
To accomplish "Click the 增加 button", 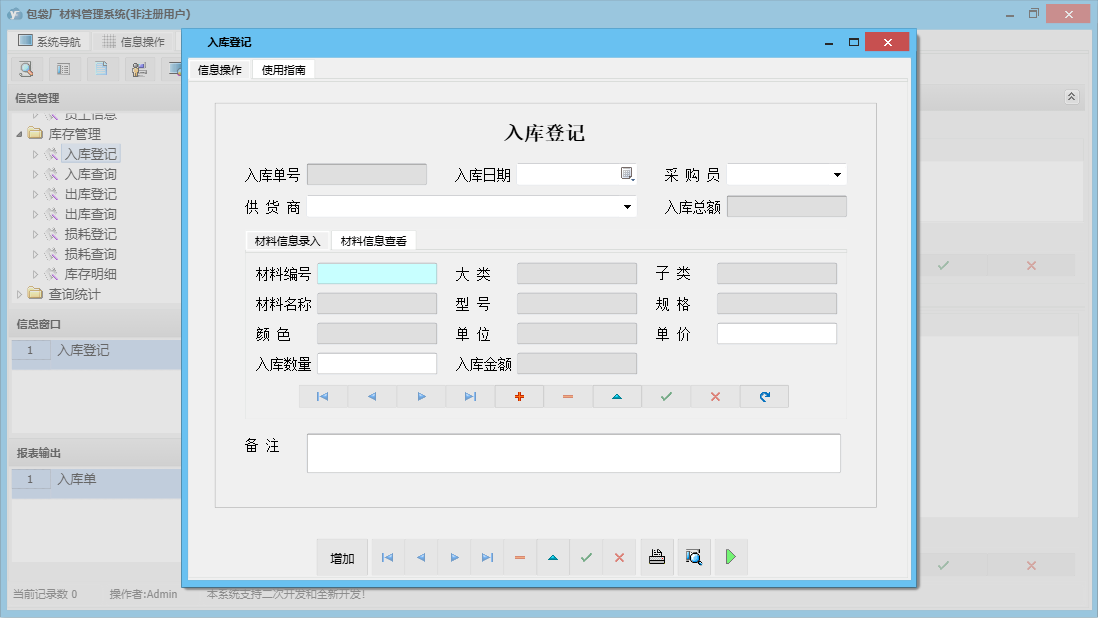I will click(341, 557).
